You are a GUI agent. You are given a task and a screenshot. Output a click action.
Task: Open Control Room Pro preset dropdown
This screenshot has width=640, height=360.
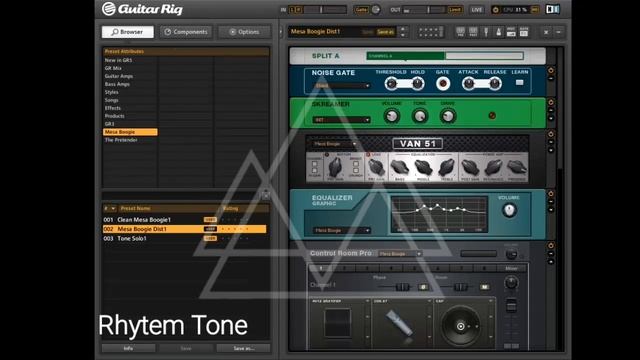point(400,253)
